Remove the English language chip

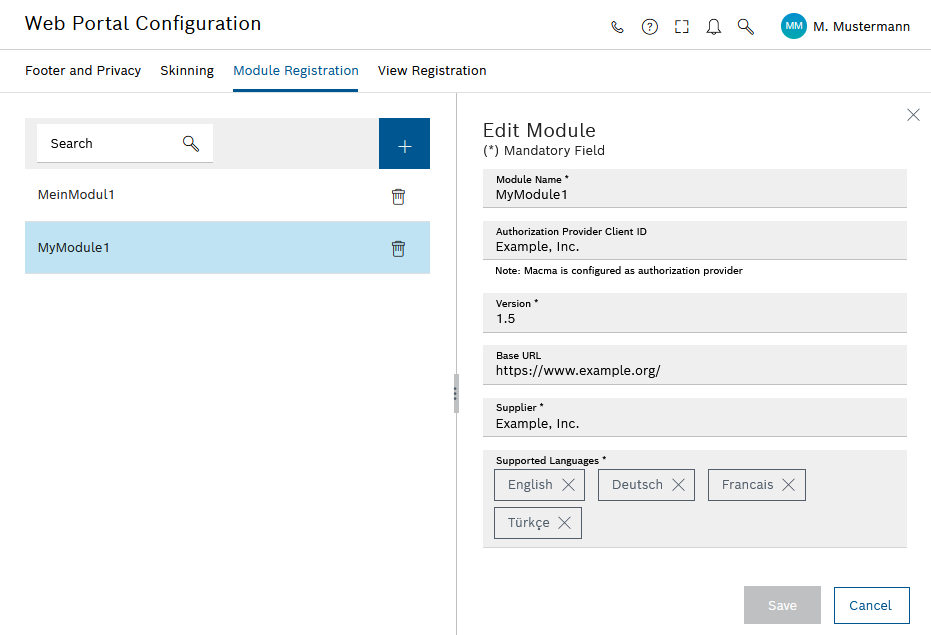coord(568,485)
